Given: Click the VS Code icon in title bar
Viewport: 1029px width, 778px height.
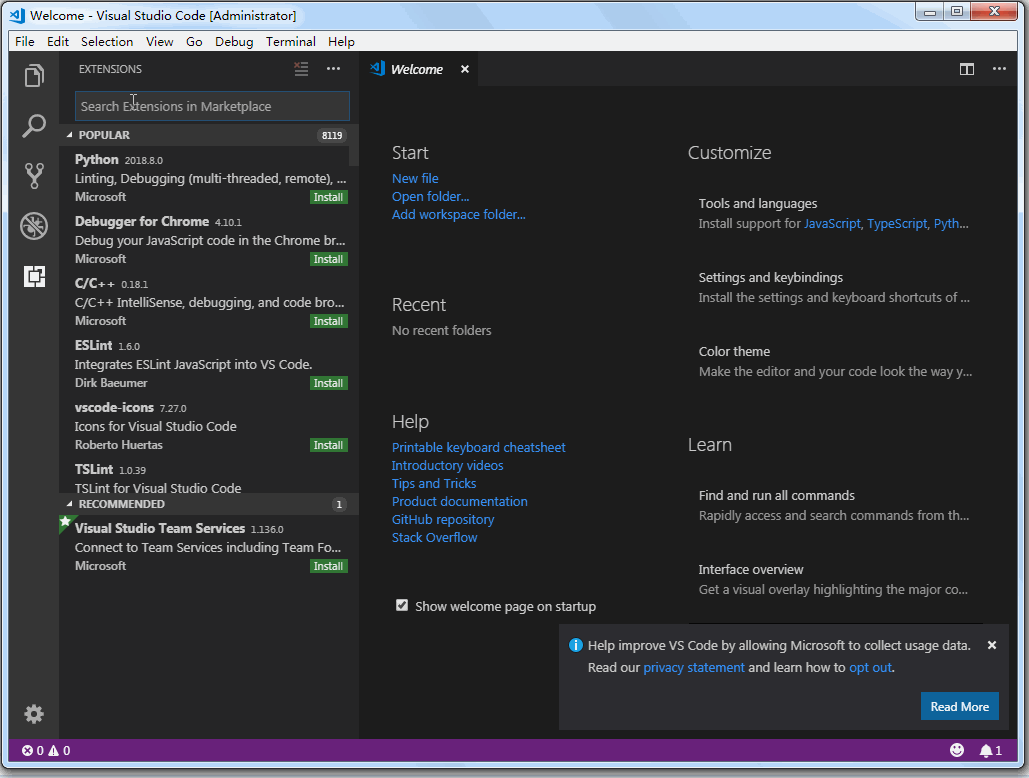Looking at the screenshot, I should 18,15.
